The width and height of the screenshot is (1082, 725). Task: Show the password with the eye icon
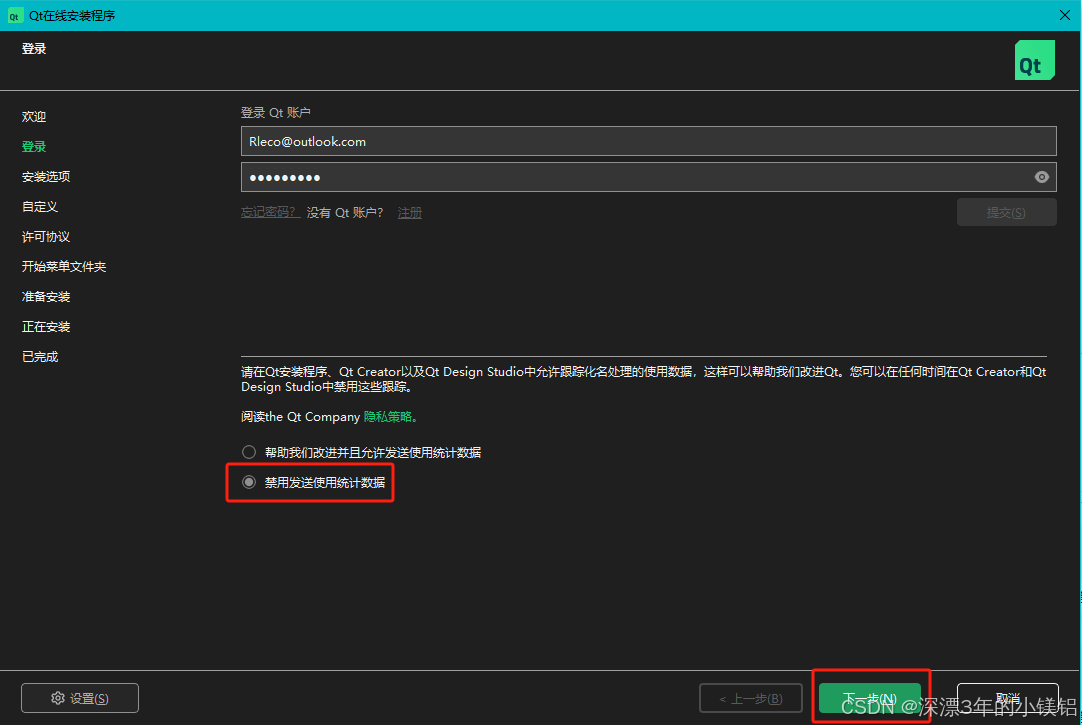tap(1041, 177)
